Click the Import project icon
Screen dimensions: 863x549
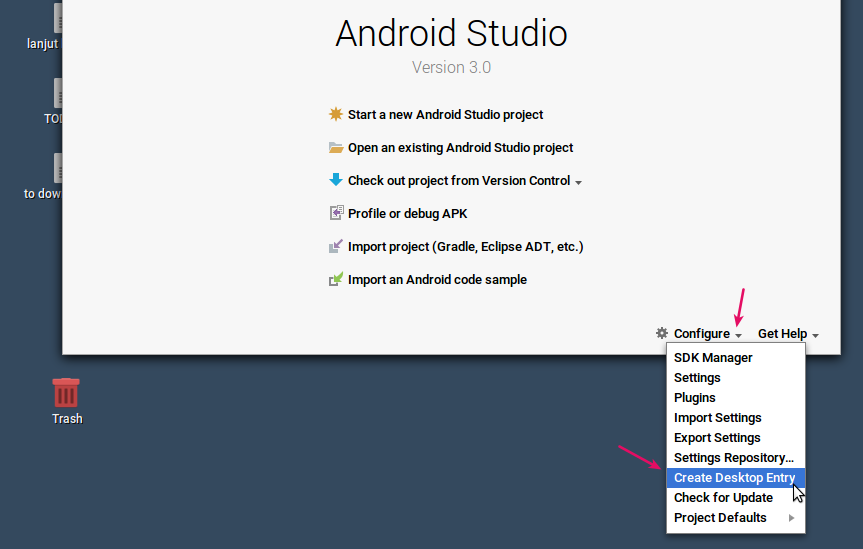336,246
